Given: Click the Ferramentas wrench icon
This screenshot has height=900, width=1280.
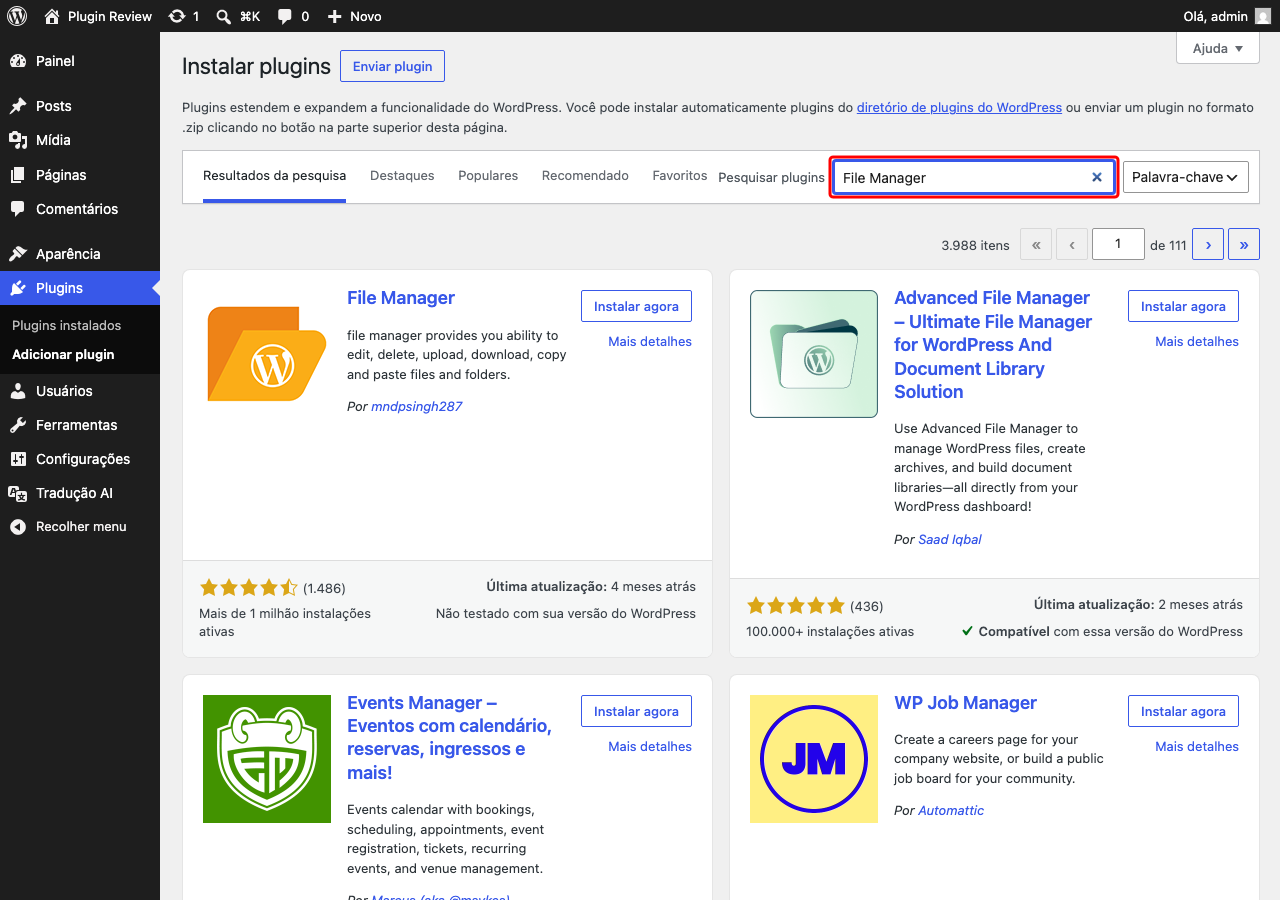Looking at the screenshot, I should click(18, 425).
